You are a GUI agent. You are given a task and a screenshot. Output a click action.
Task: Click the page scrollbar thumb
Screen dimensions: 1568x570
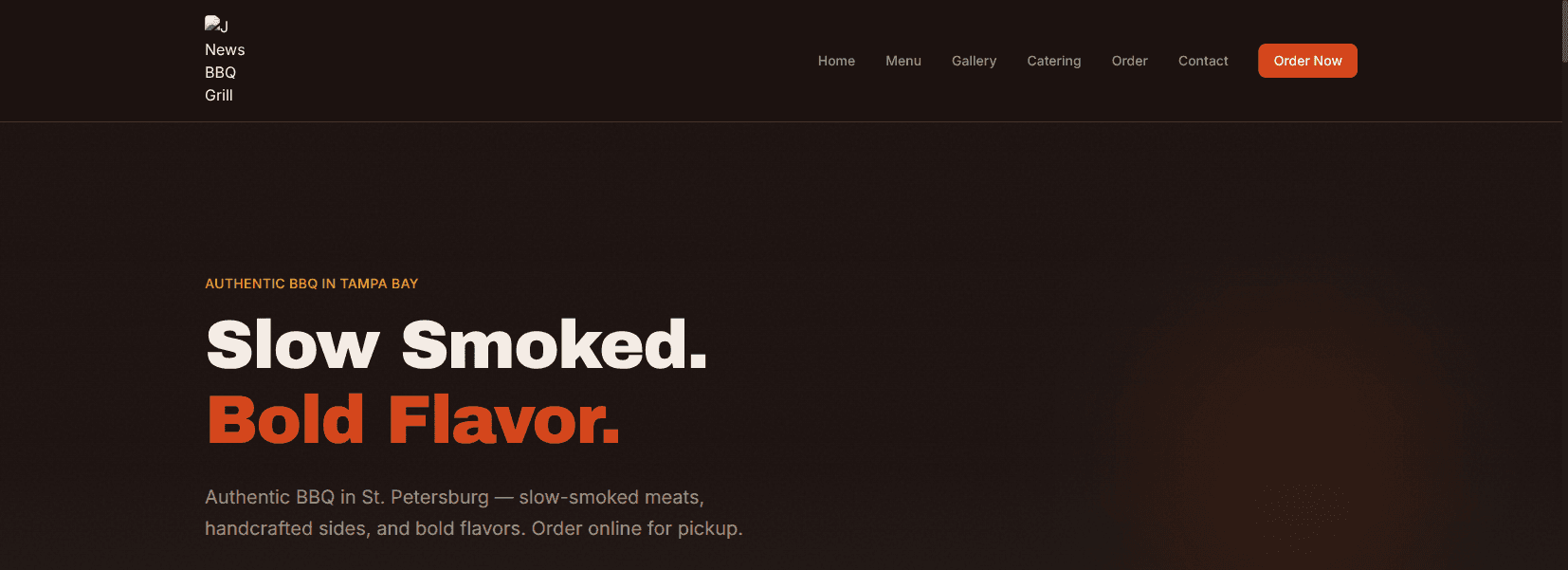[1564, 31]
